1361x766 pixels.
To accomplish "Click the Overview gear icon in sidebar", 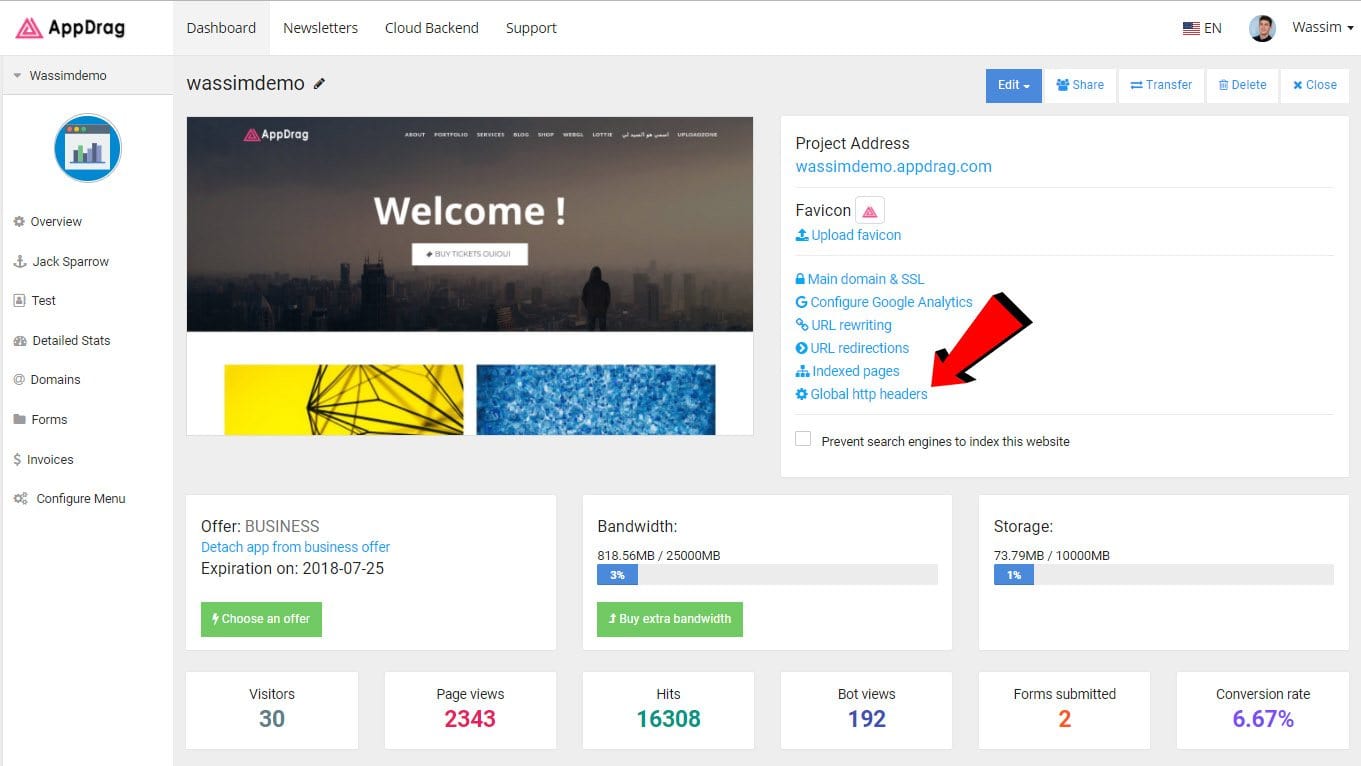I will point(19,222).
